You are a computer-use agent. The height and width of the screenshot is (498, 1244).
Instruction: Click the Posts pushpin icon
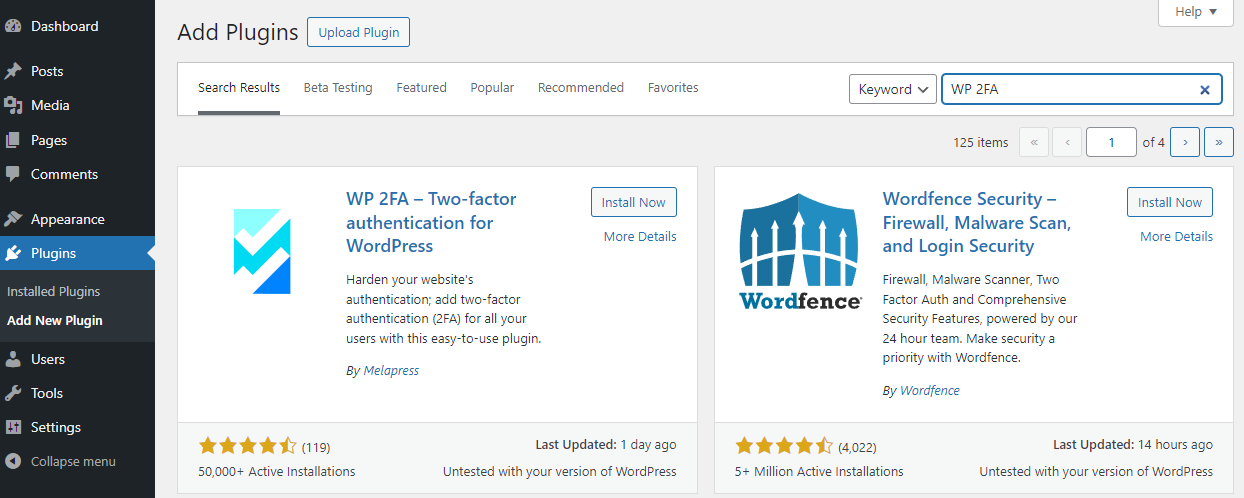[x=13, y=71]
